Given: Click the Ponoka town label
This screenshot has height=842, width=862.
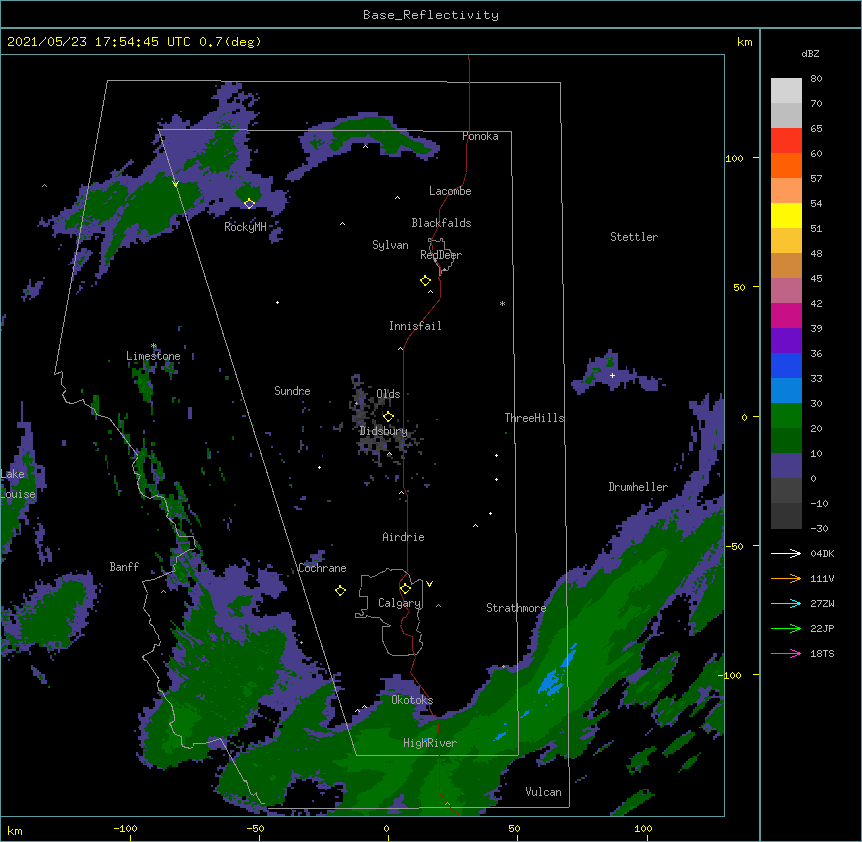Looking at the screenshot, I should (x=480, y=136).
